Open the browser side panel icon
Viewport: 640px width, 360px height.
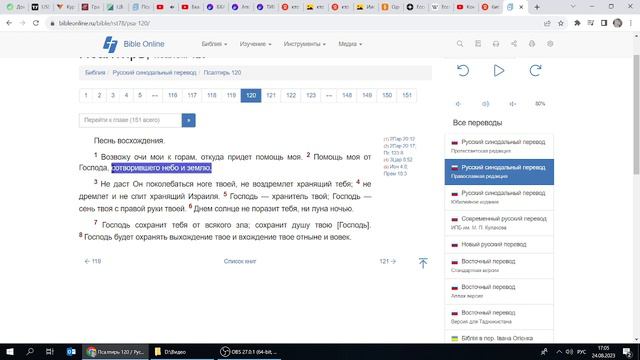[x=604, y=23]
